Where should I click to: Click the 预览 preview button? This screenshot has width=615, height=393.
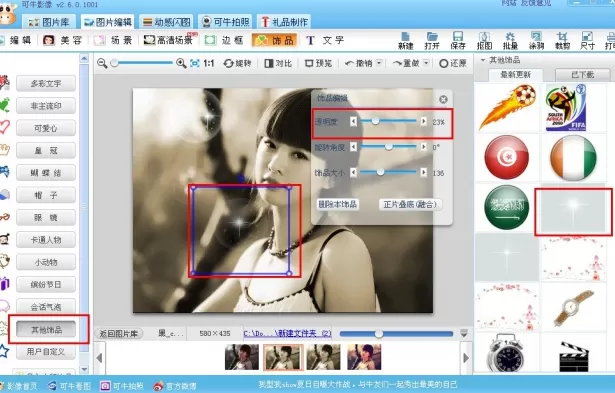point(318,63)
